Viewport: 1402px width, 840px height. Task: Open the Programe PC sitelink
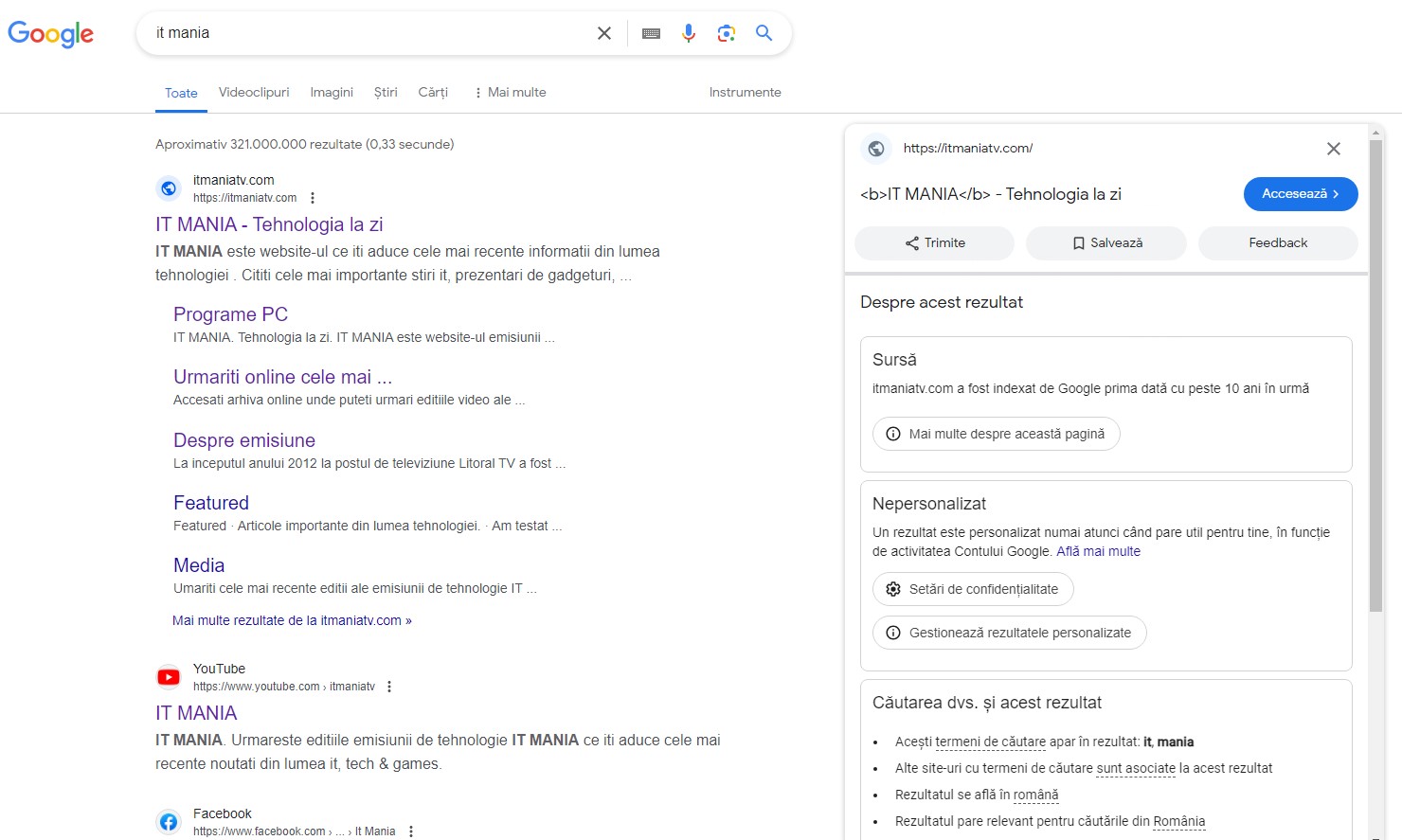(230, 314)
